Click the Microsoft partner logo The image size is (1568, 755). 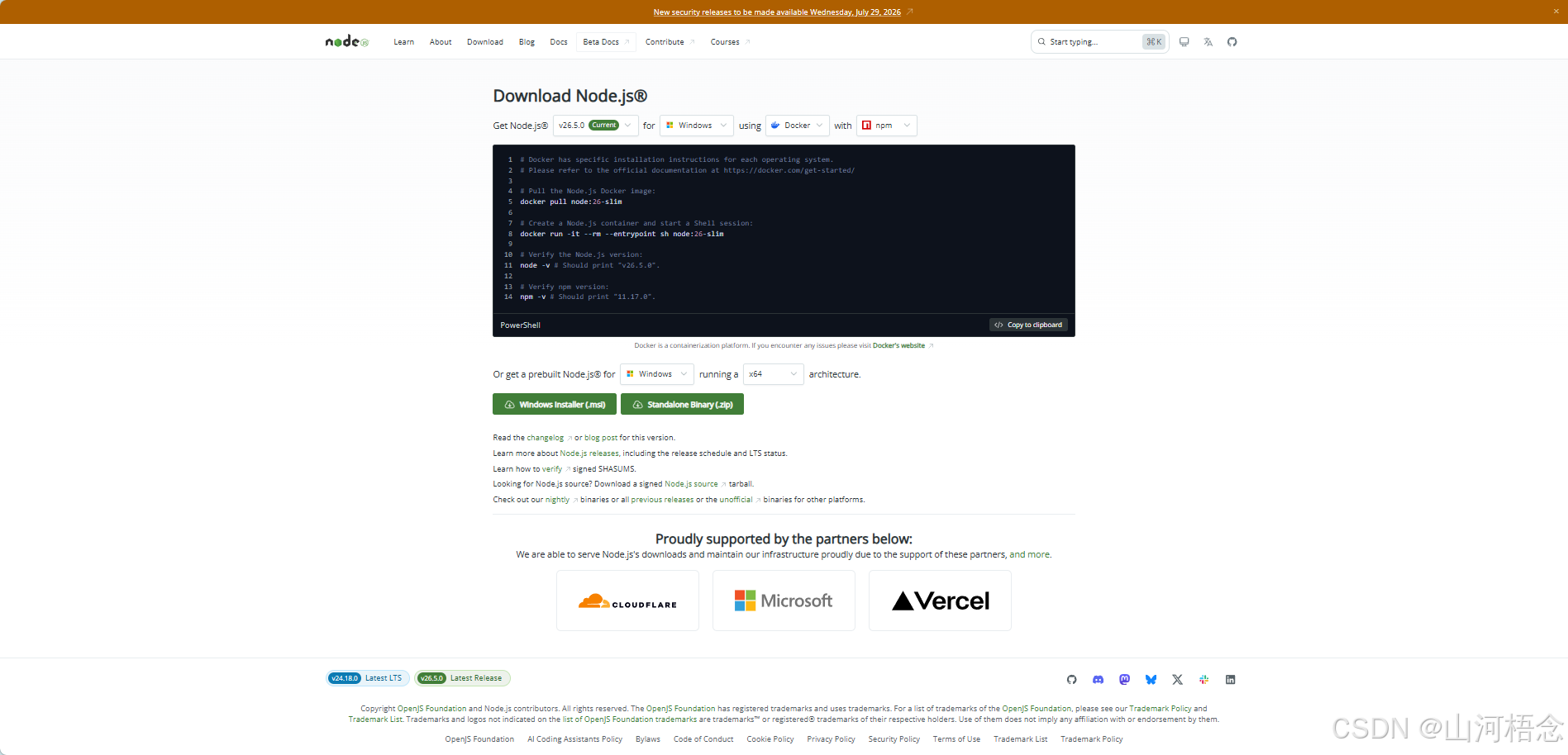tap(784, 601)
